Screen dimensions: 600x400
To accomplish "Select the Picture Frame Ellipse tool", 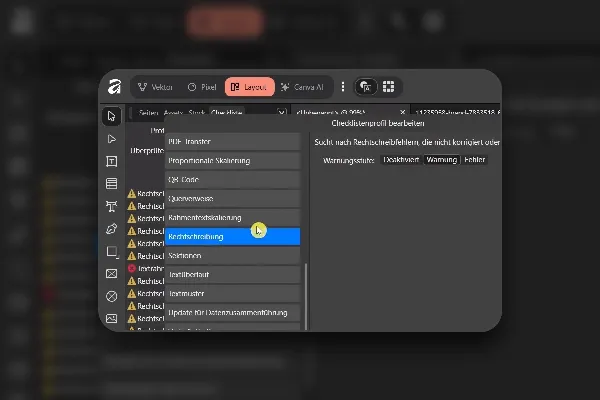I will pos(111,296).
